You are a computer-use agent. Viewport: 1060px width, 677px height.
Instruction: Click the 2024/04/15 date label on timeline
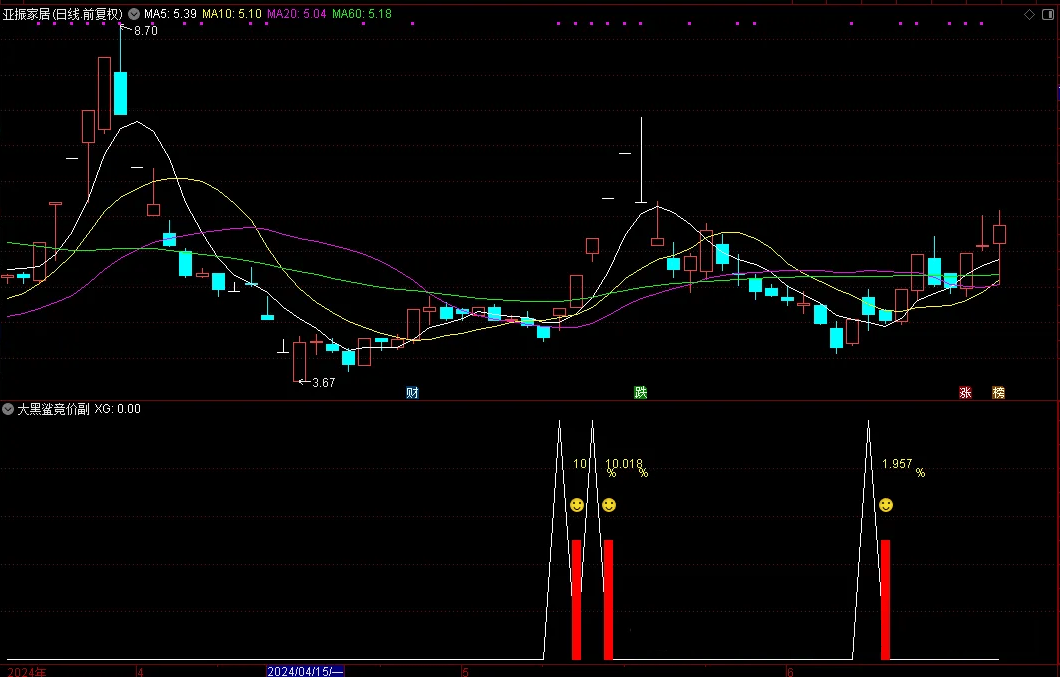click(x=305, y=670)
